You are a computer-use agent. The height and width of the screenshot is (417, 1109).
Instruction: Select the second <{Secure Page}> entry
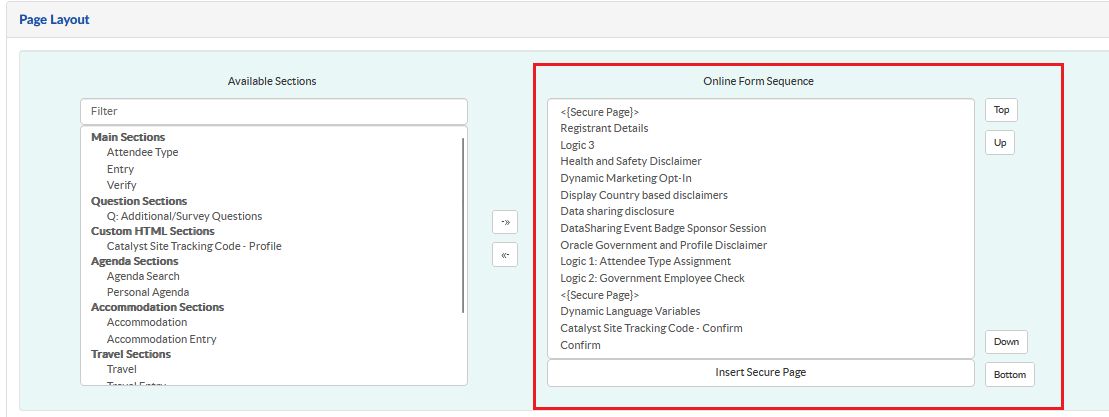(600, 295)
